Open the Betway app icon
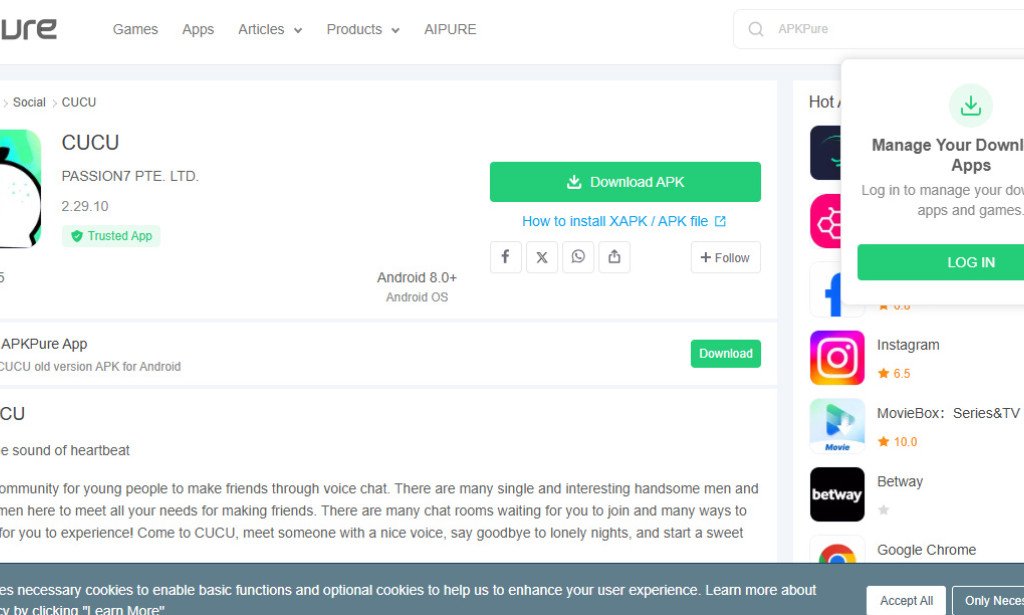 [x=837, y=495]
